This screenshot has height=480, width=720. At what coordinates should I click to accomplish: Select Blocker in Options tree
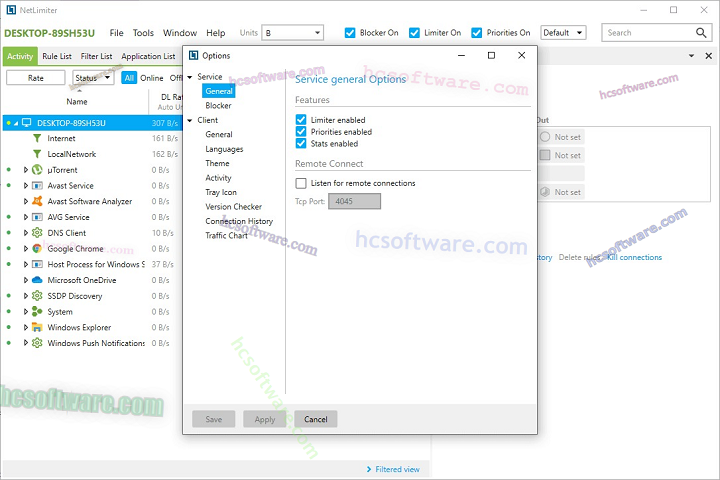coord(218,106)
